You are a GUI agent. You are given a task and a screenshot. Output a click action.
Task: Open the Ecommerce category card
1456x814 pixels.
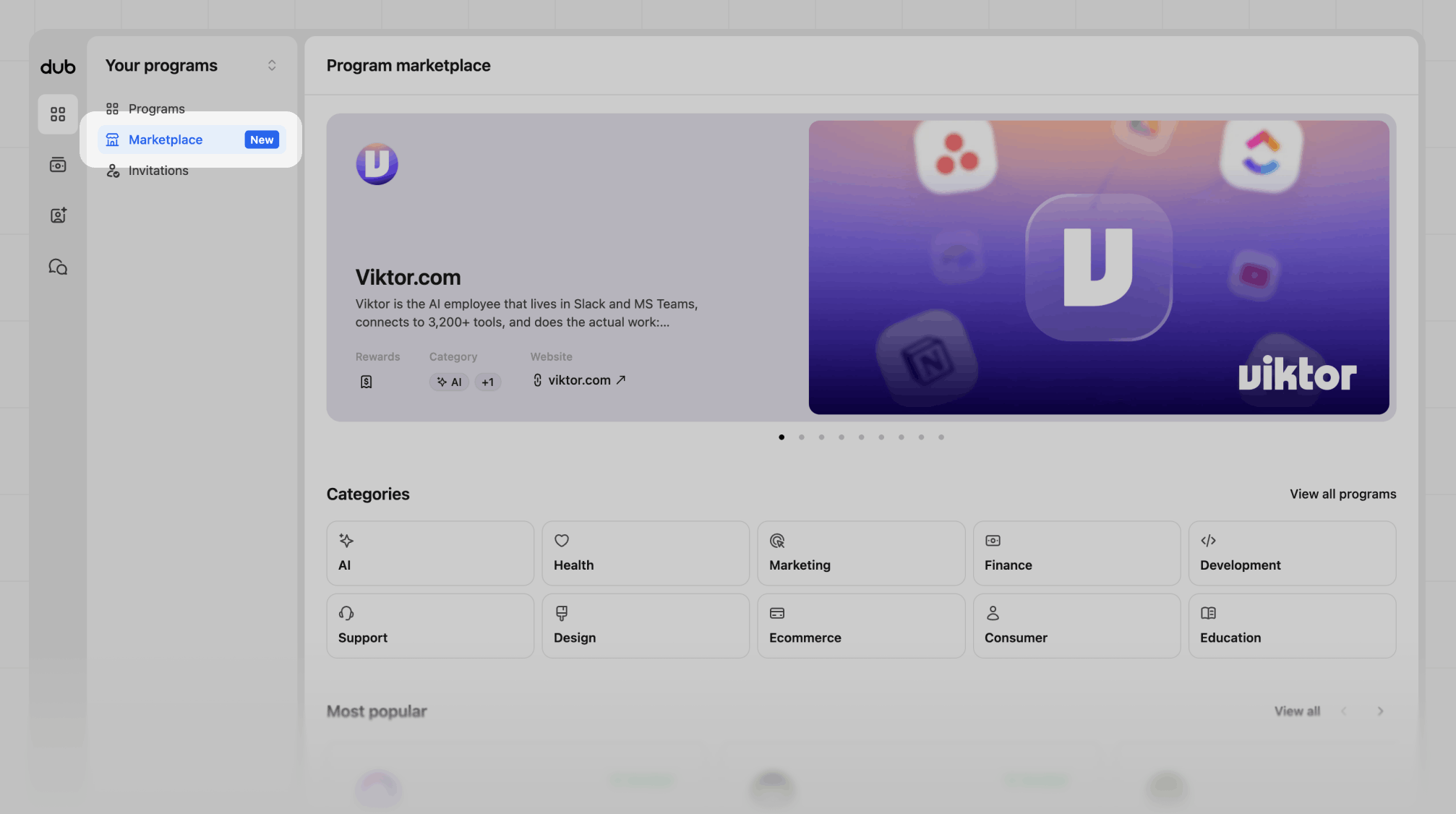[861, 626]
